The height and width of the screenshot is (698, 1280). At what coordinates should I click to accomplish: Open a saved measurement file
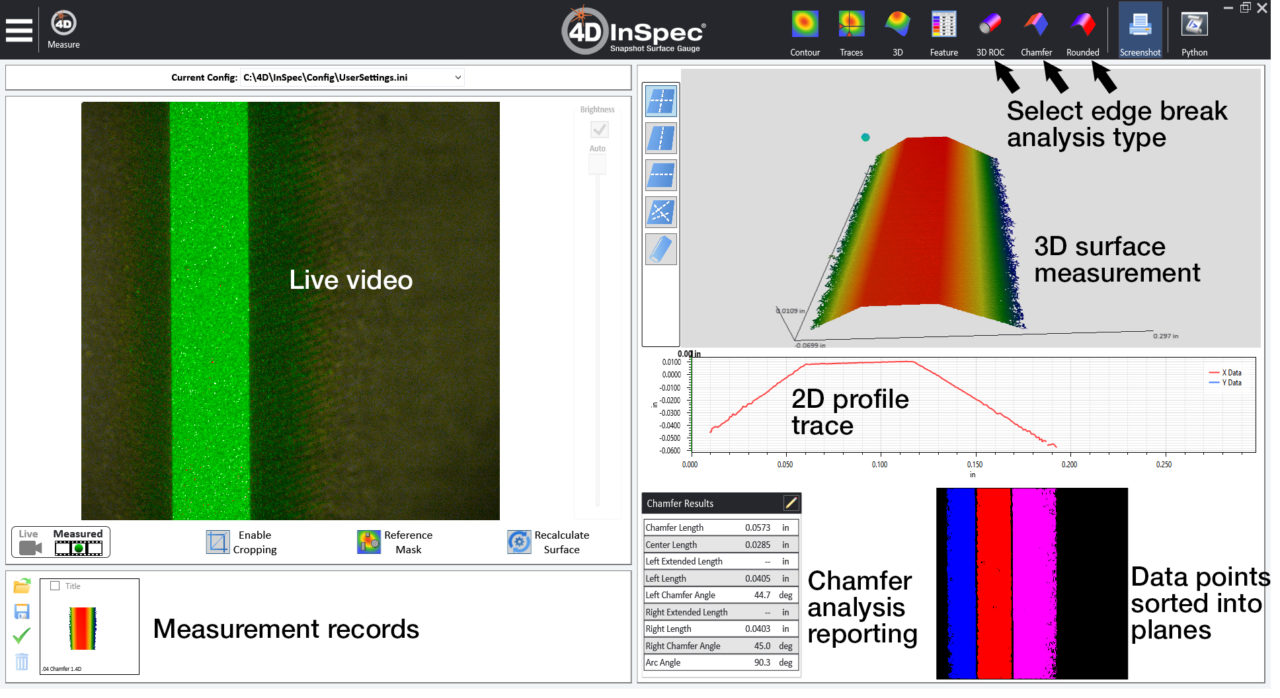click(20, 586)
